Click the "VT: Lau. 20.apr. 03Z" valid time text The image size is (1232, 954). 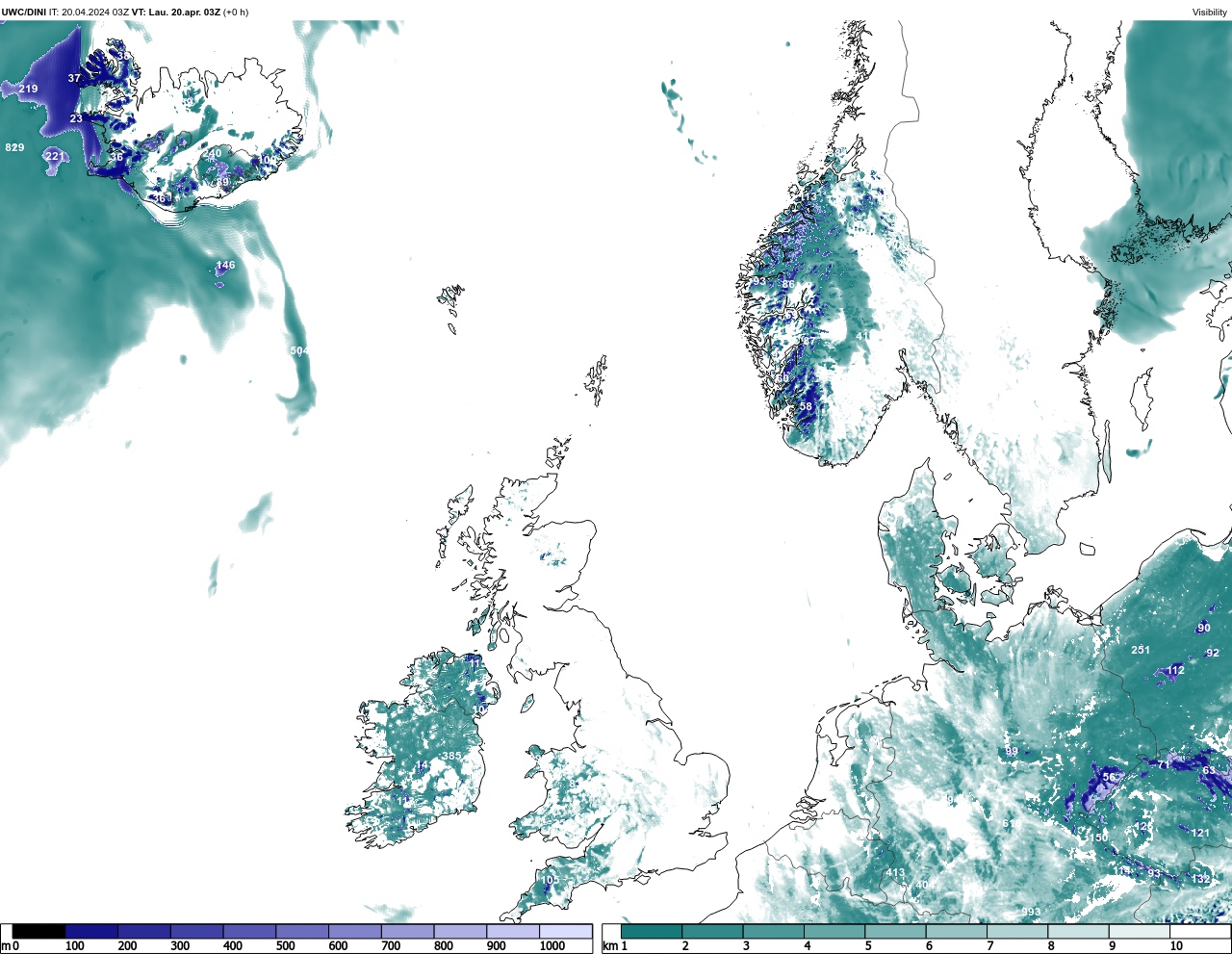coord(175,12)
